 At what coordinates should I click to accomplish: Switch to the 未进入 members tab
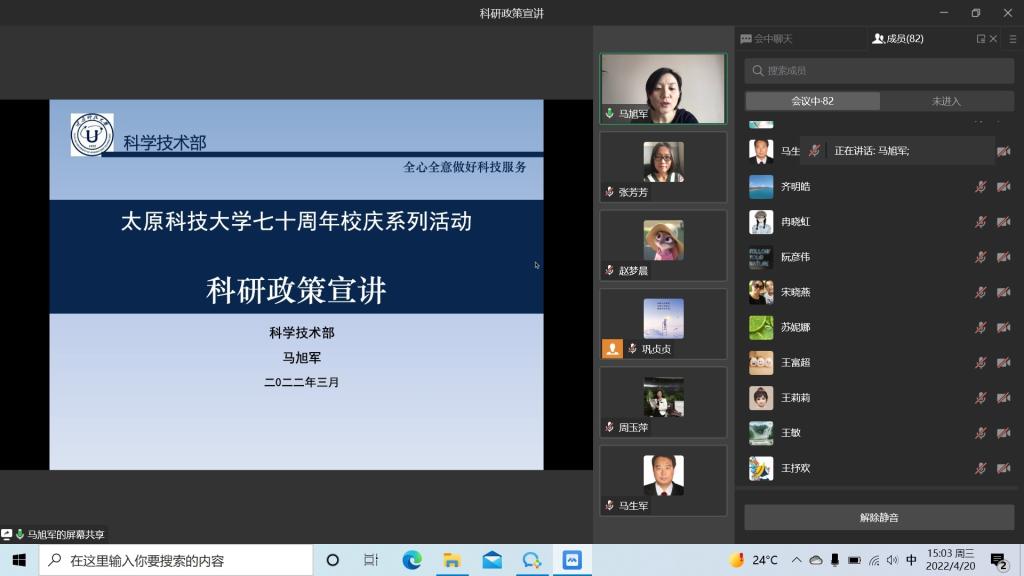pos(945,101)
